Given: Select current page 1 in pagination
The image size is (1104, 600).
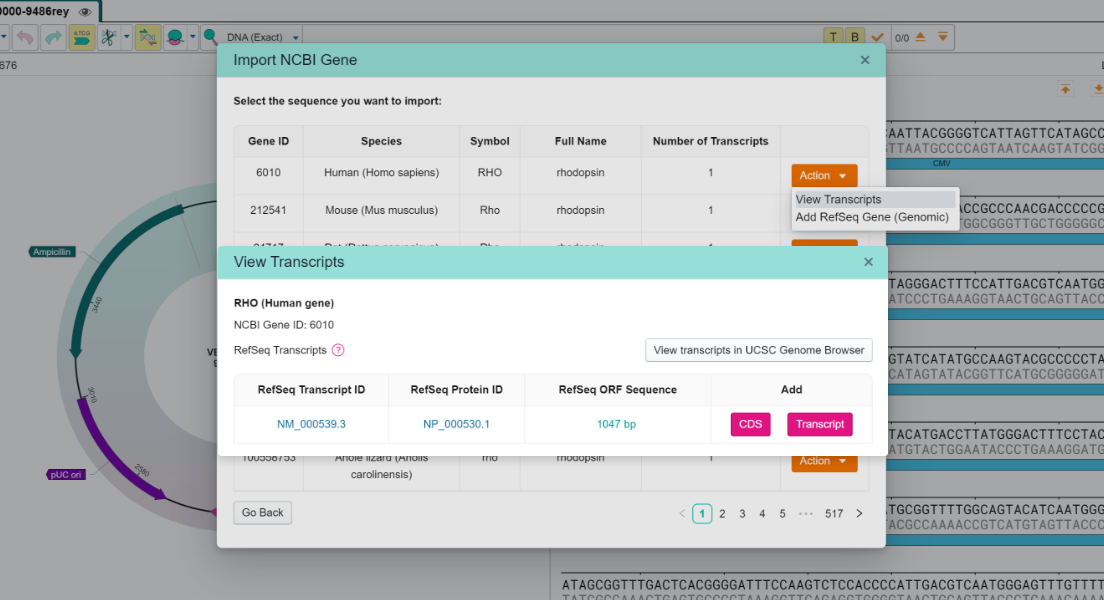Looking at the screenshot, I should pos(702,513).
